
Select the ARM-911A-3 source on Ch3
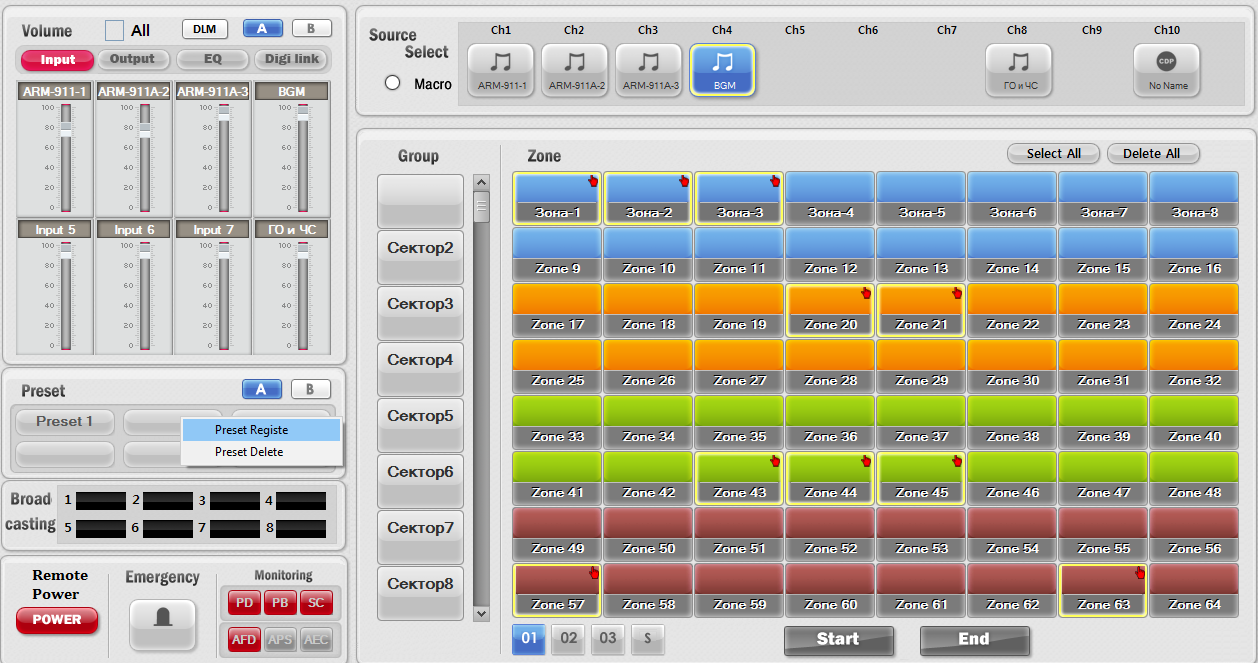[649, 70]
